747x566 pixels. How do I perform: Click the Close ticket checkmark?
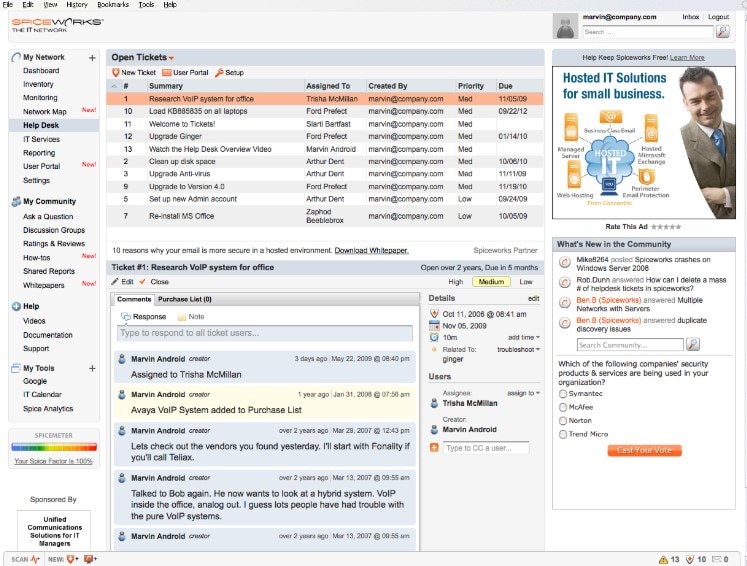point(142,282)
